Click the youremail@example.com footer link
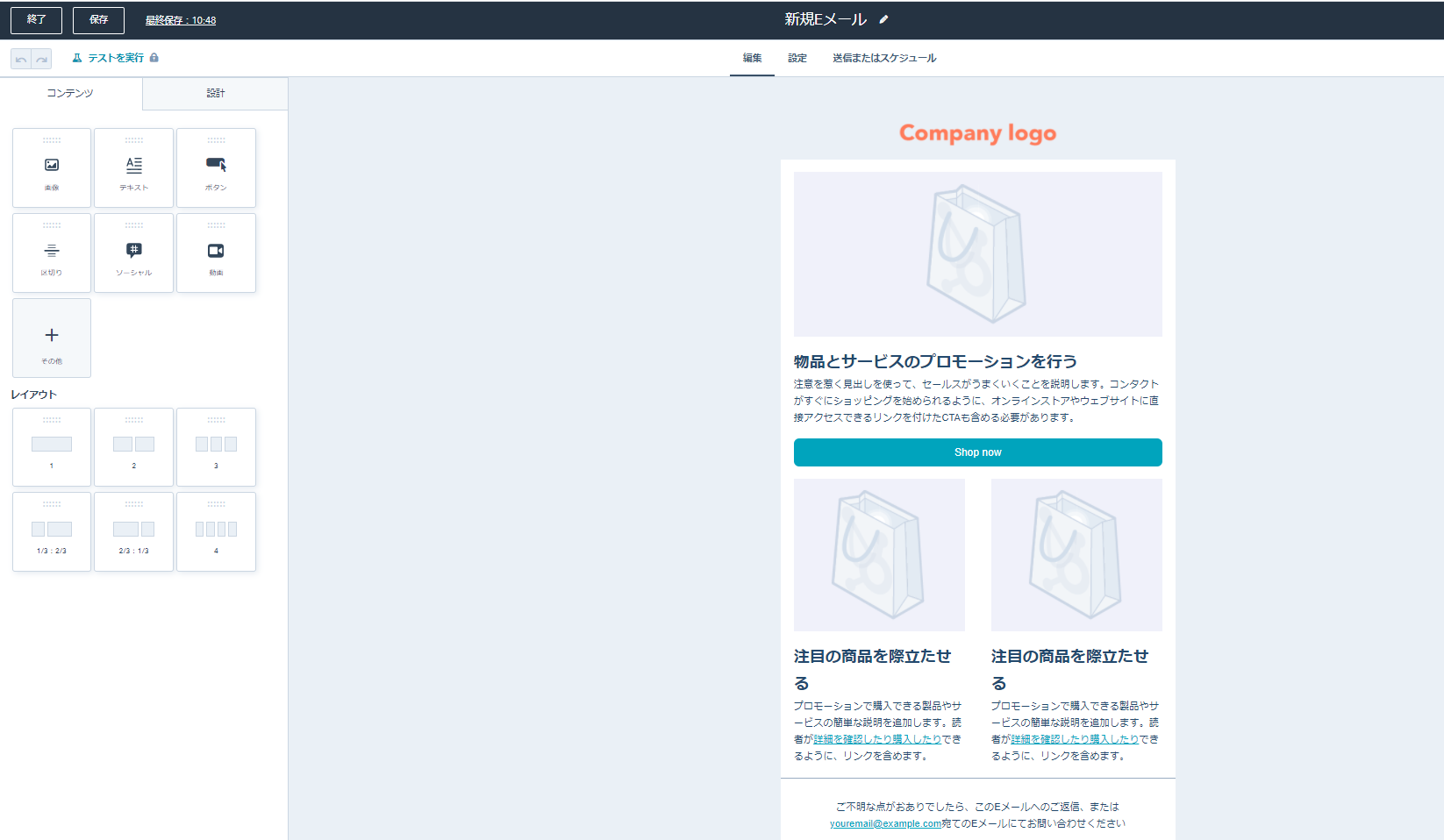 tap(885, 823)
